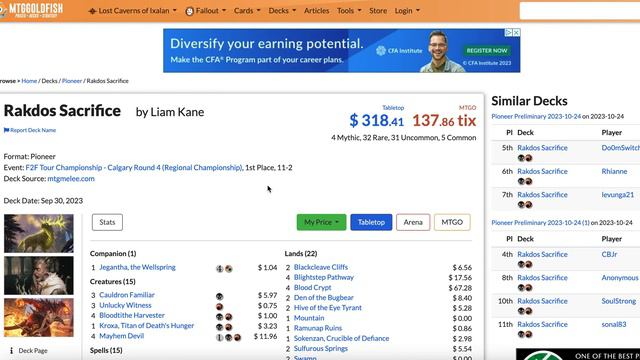
Task: Open Blightstep Pathway card link
Action: click(324, 277)
